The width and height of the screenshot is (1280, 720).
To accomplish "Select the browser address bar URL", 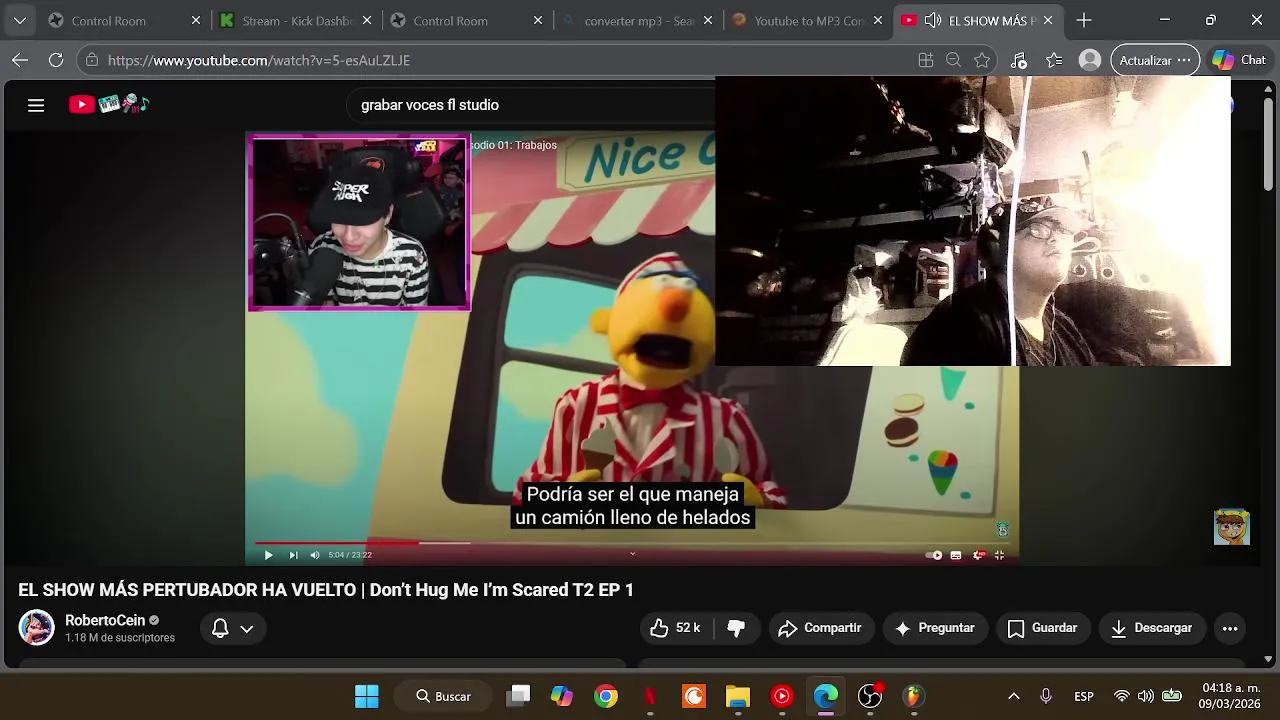I will (x=259, y=60).
